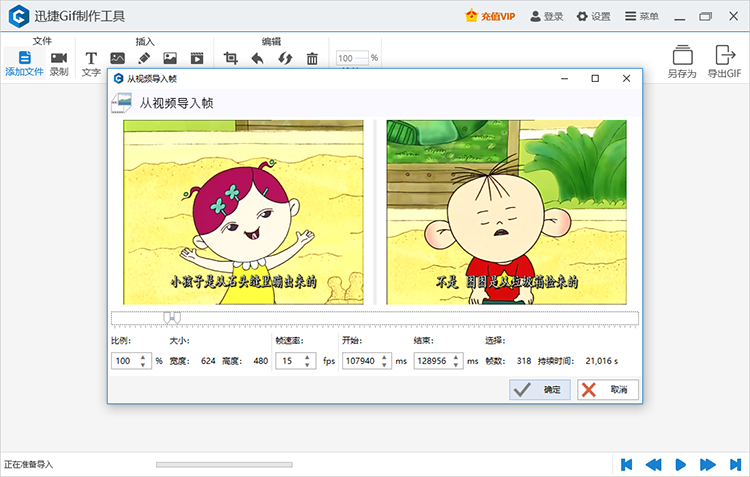This screenshot has width=750, height=477.
Task: Maximize the 从视频导入帧 dialog
Action: tap(595, 78)
